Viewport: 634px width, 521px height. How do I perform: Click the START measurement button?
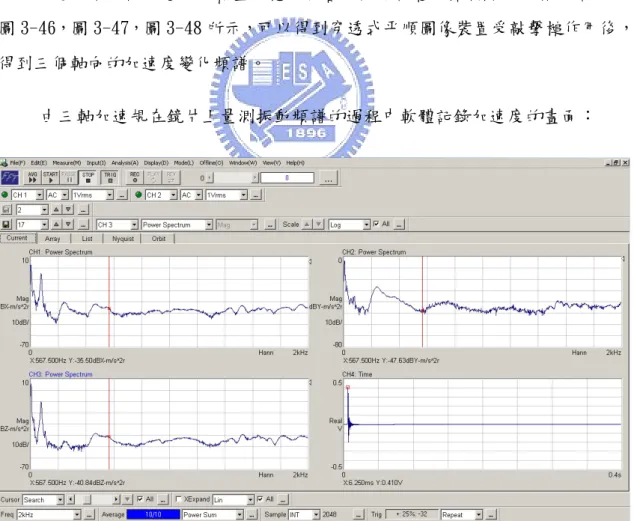[x=51, y=177]
